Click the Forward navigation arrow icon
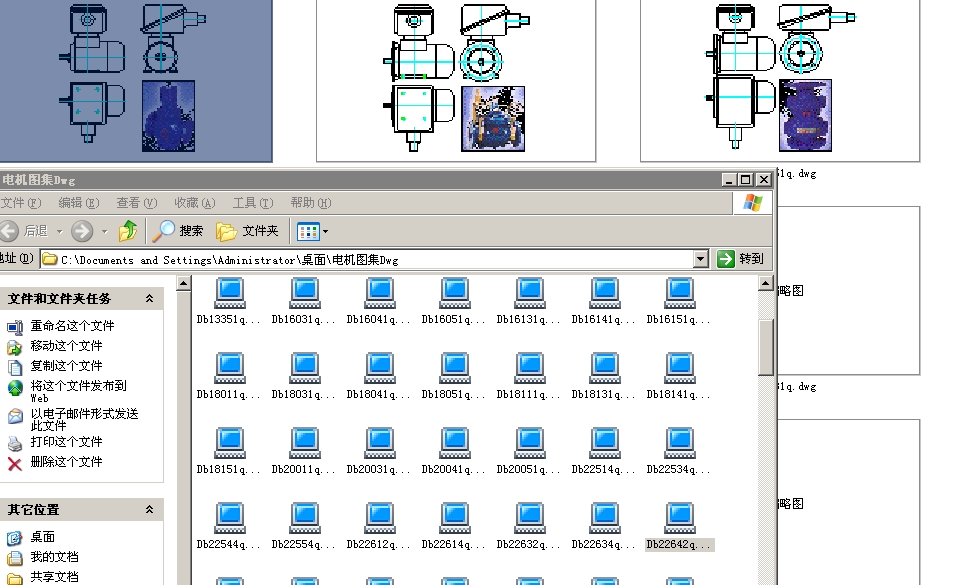 (82, 231)
